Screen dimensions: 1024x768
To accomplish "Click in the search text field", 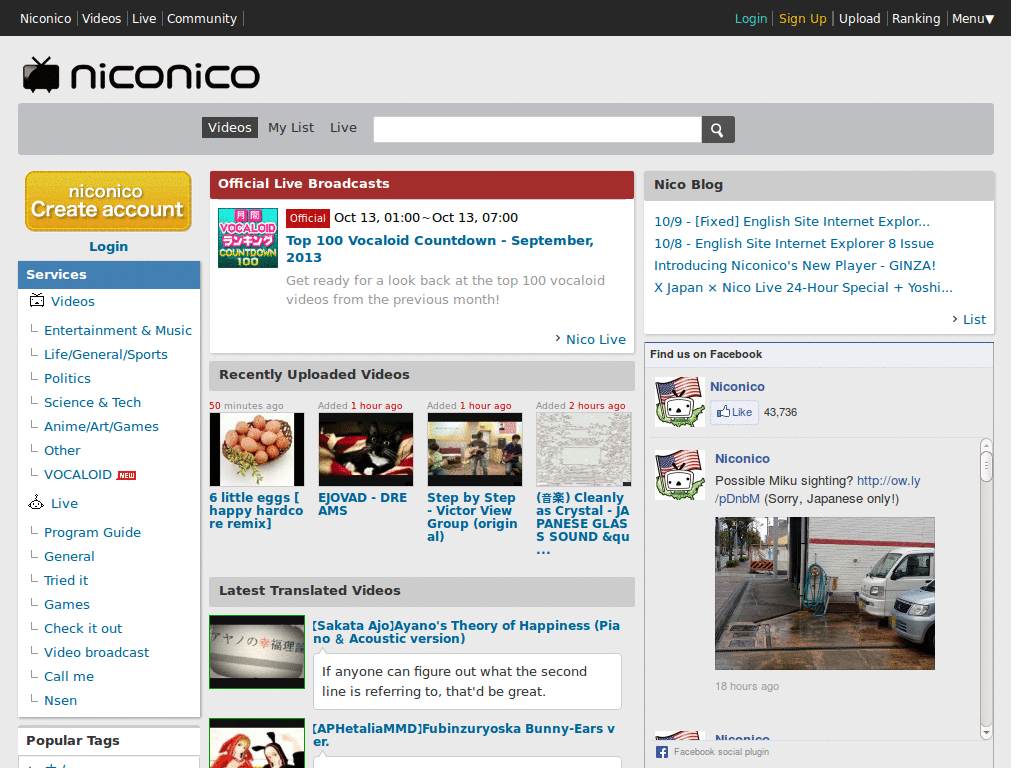I will 537,129.
